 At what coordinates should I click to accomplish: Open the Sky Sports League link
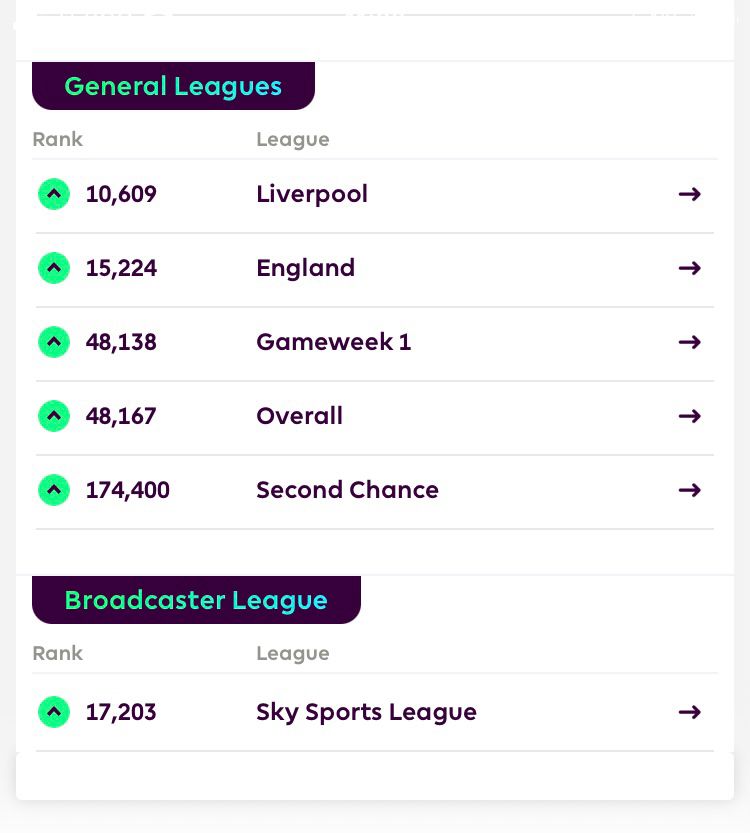(x=367, y=712)
